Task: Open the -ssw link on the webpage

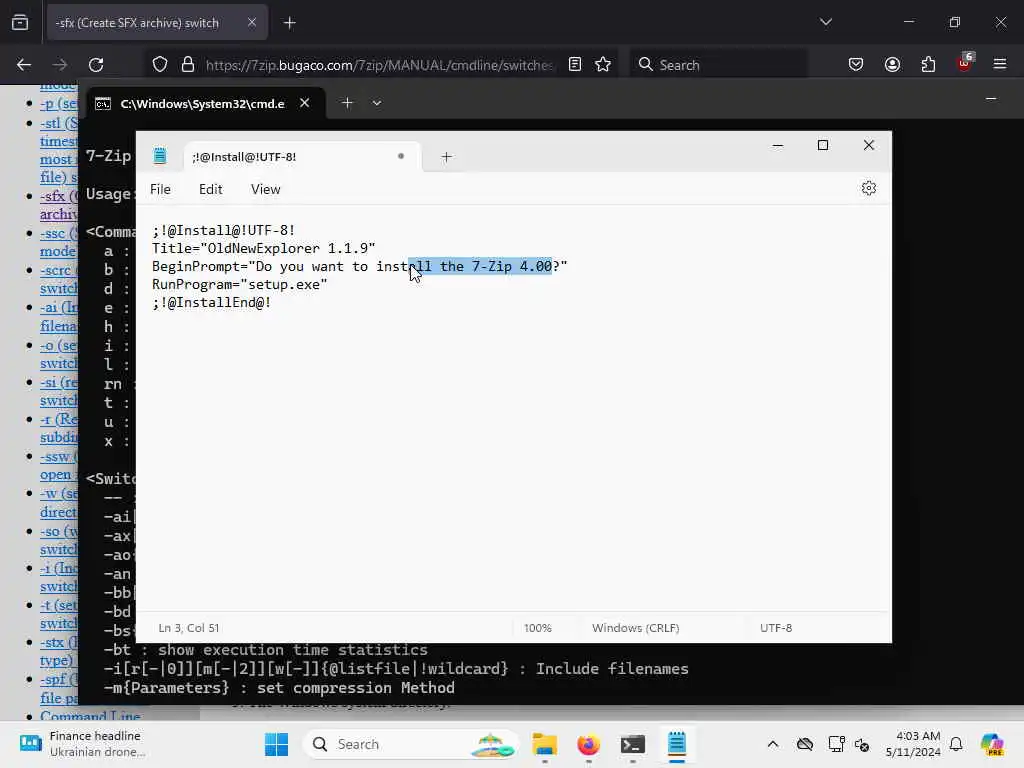Action: (x=58, y=466)
